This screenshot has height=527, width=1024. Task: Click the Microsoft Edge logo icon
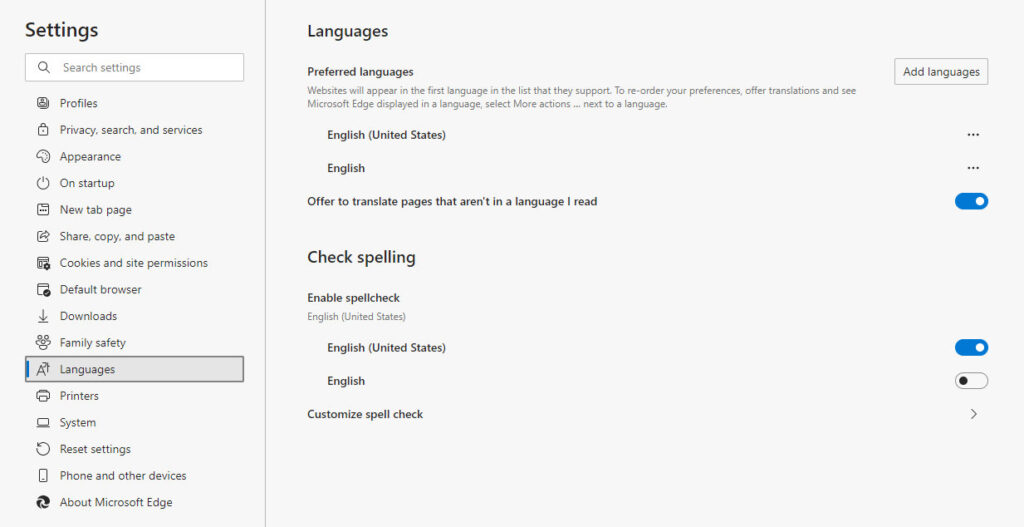(43, 502)
